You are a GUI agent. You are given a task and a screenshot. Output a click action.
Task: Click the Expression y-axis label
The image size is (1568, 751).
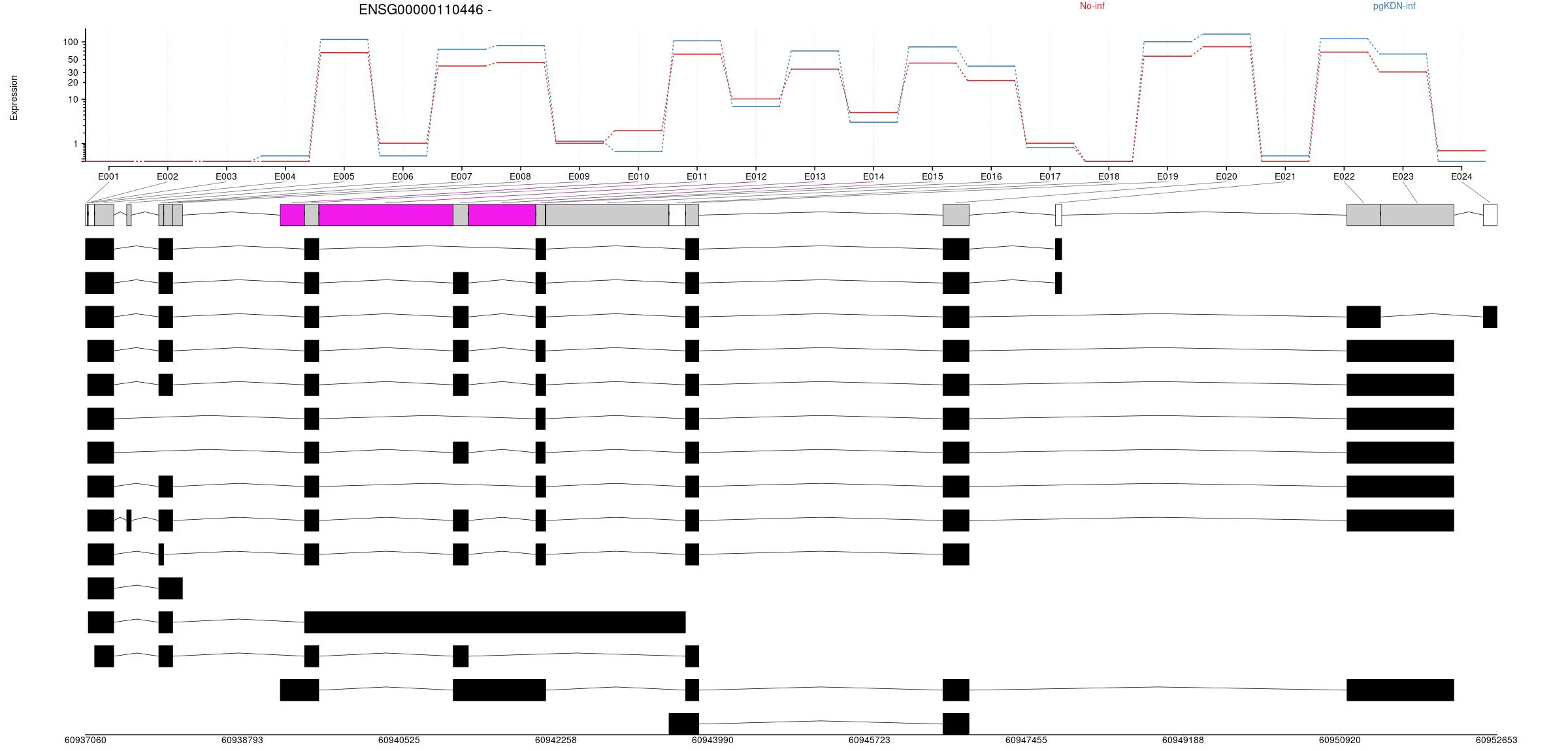[x=14, y=98]
